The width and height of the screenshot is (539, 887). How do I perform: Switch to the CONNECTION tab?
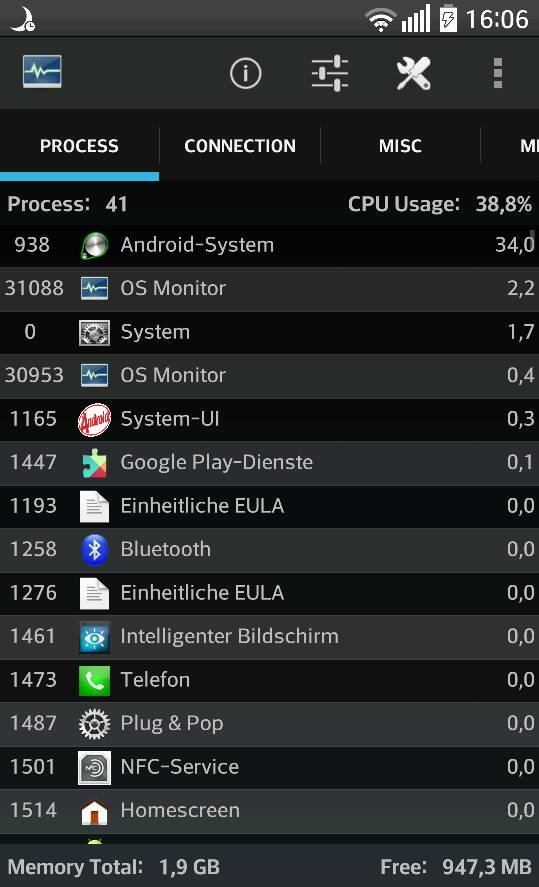coord(240,146)
